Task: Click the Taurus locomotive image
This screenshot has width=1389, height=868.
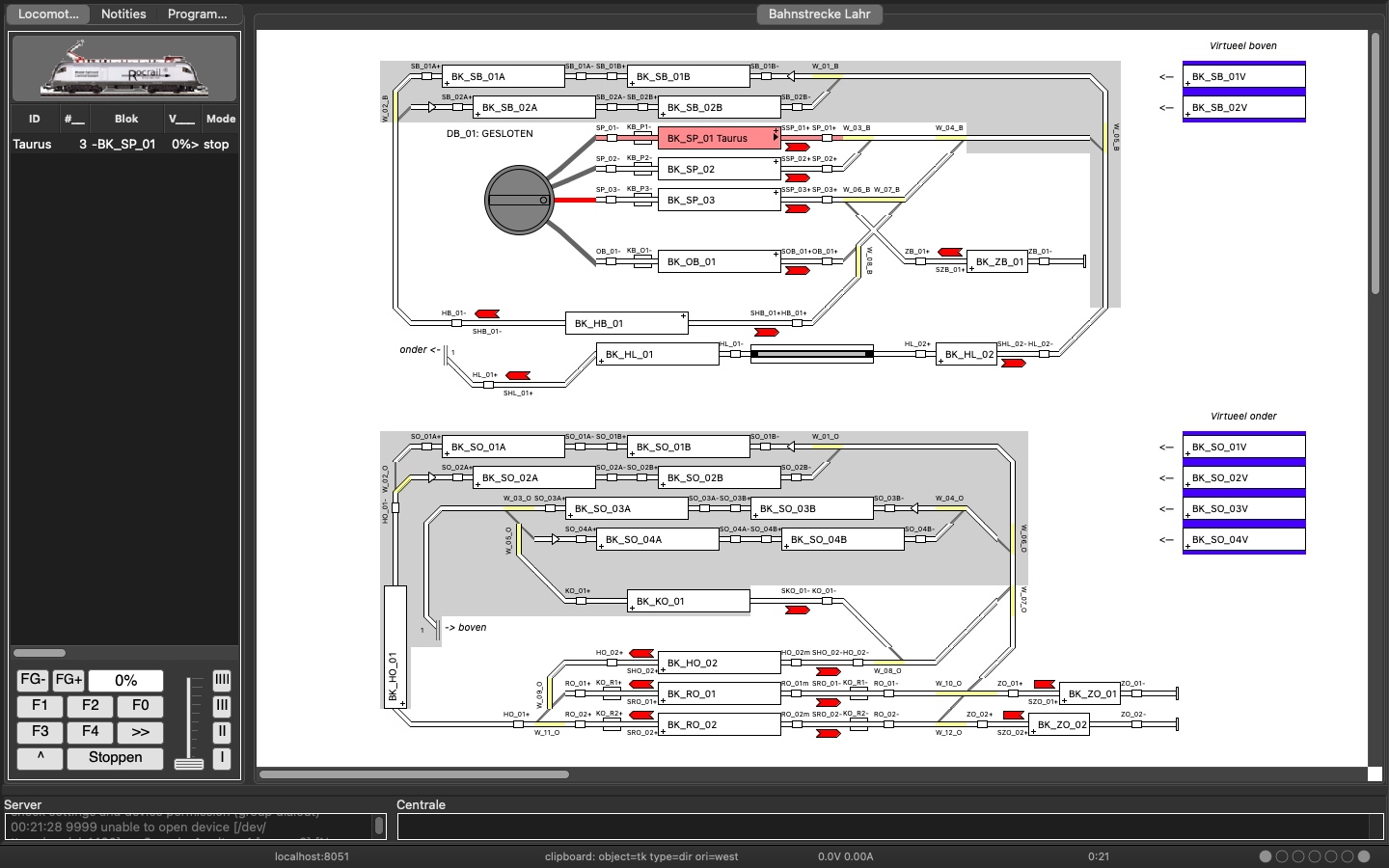Action: pos(124,68)
